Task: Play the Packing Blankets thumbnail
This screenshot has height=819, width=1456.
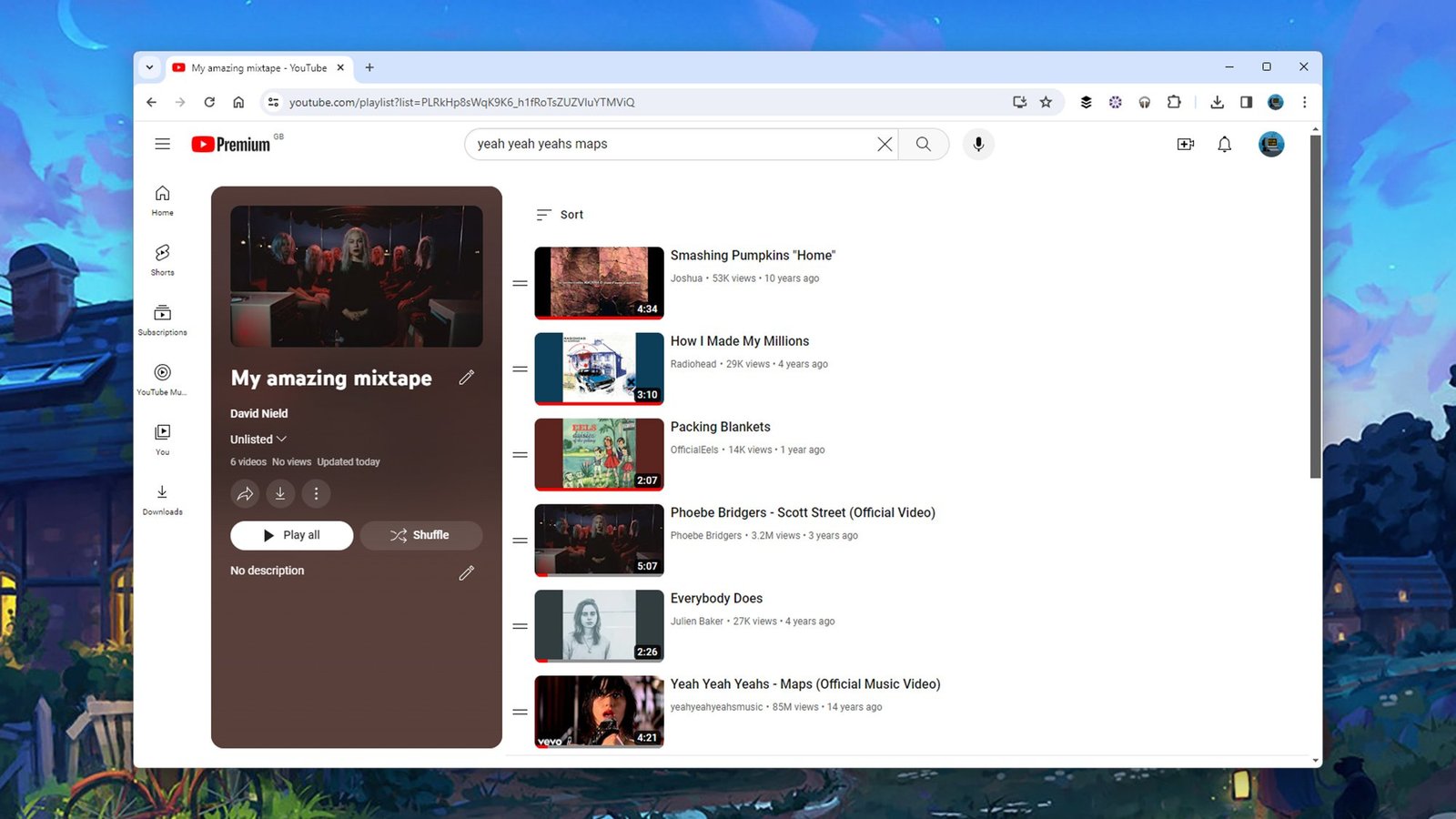Action: 599,454
